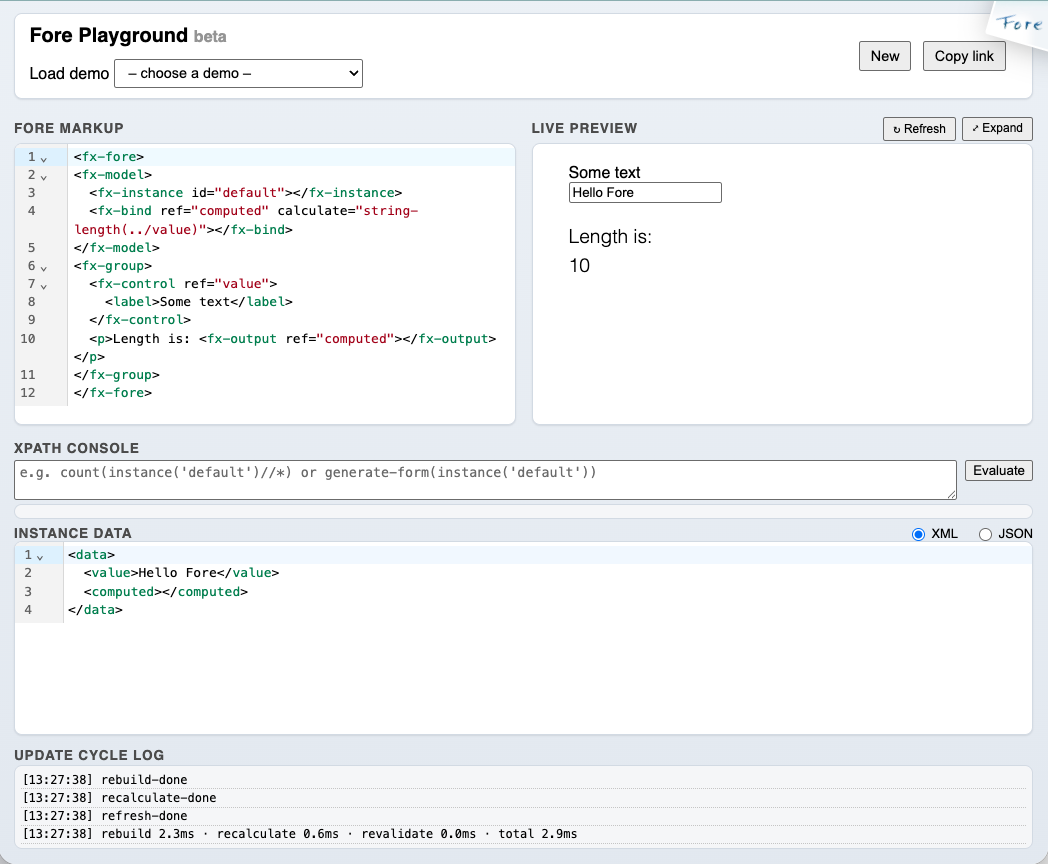This screenshot has height=864, width=1048.
Task: Click the 'Some text' label line in markup
Action: 199,301
